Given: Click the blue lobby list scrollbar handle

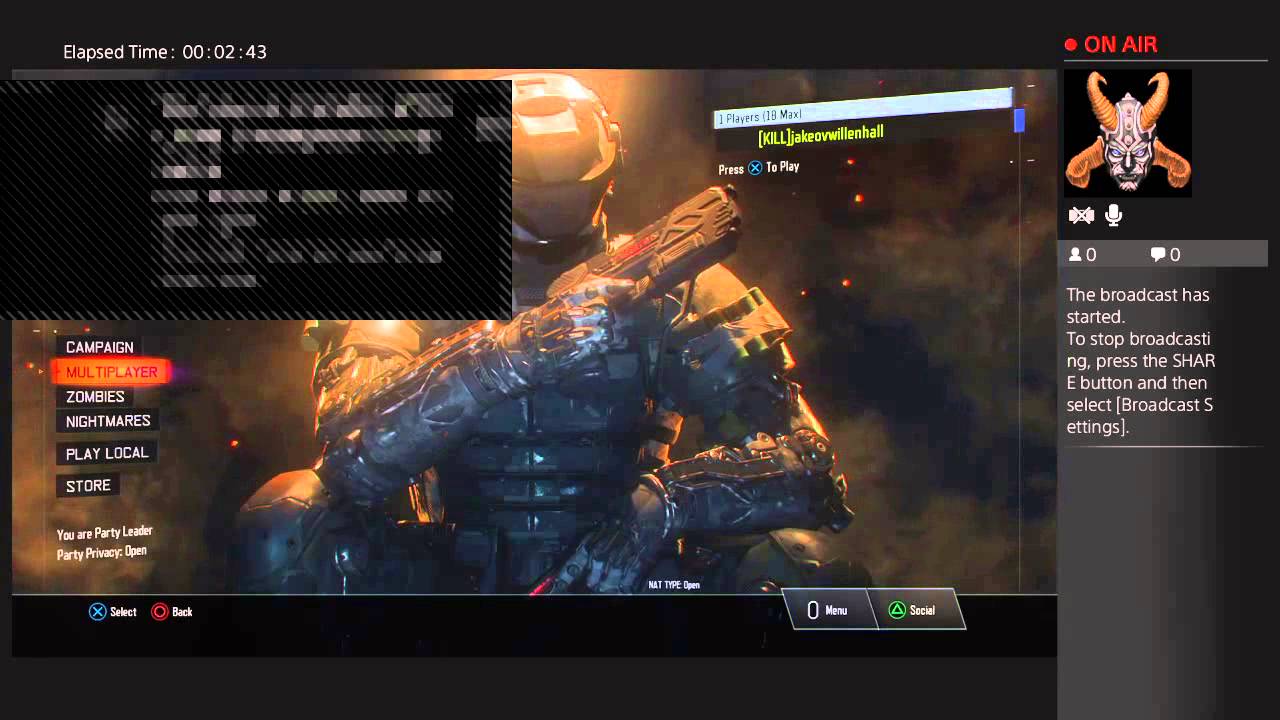Looking at the screenshot, I should tap(1019, 120).
